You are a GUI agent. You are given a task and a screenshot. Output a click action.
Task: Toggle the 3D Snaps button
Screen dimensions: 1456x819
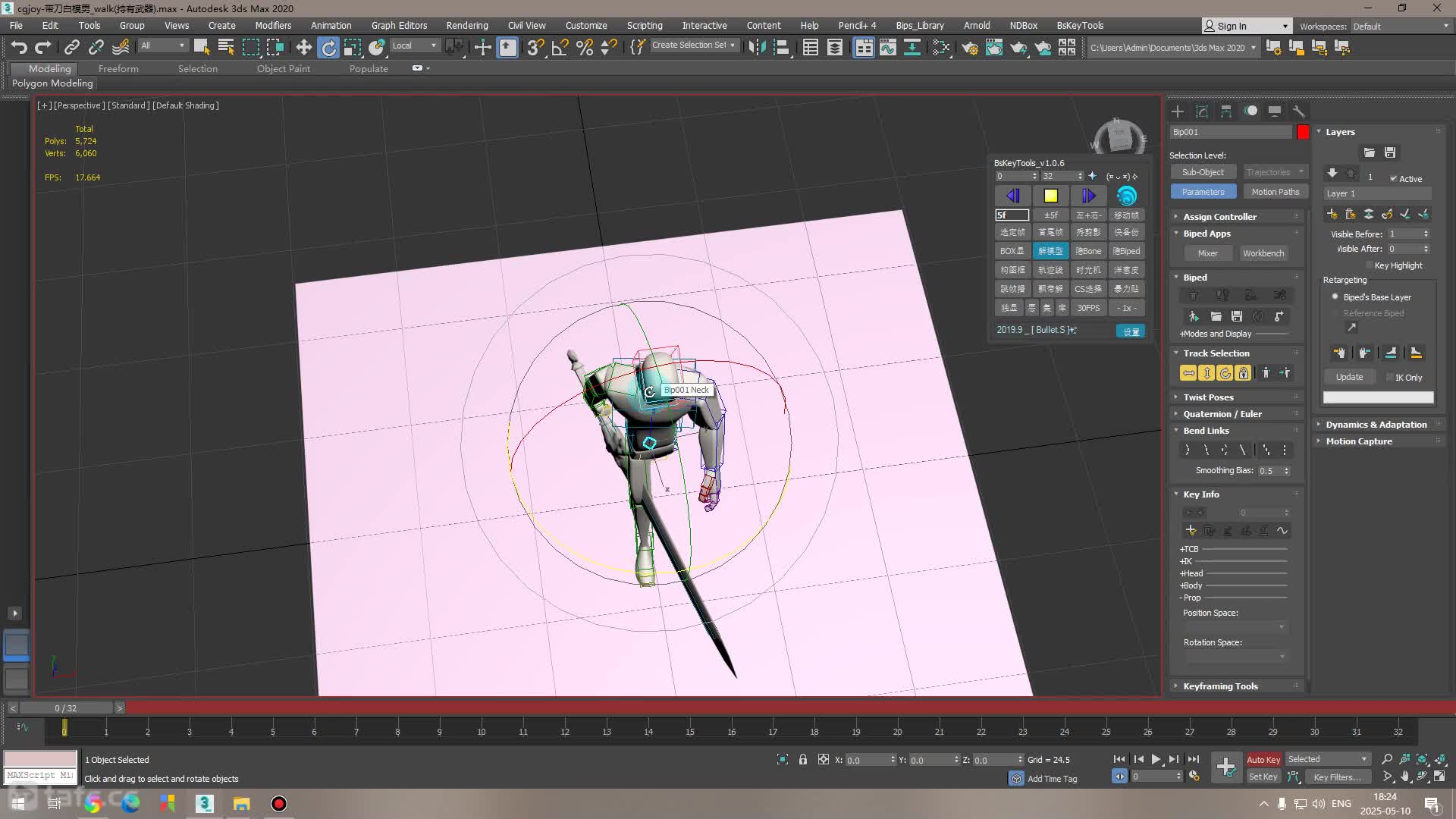click(535, 48)
